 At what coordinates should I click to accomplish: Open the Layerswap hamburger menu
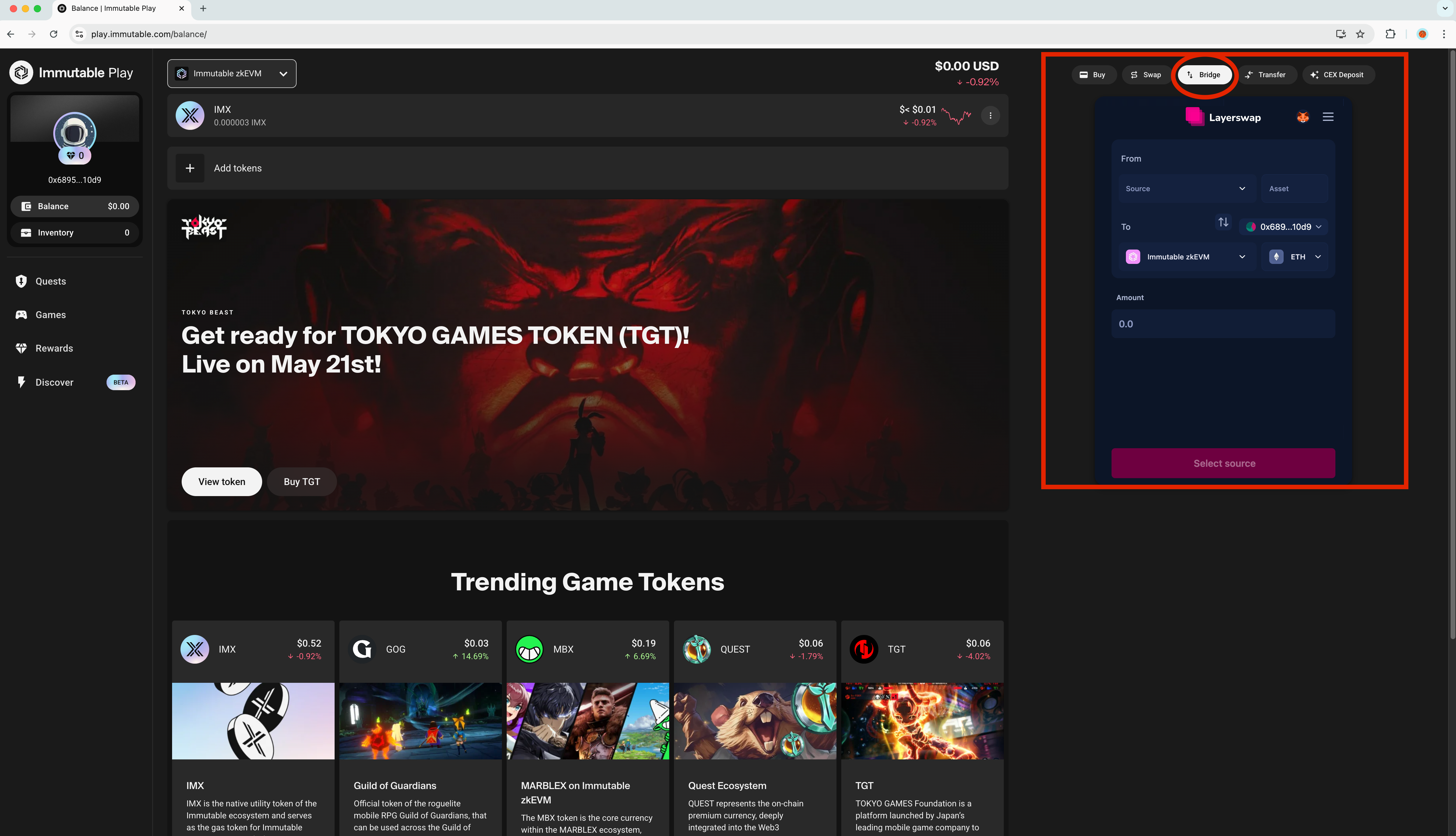coord(1328,117)
